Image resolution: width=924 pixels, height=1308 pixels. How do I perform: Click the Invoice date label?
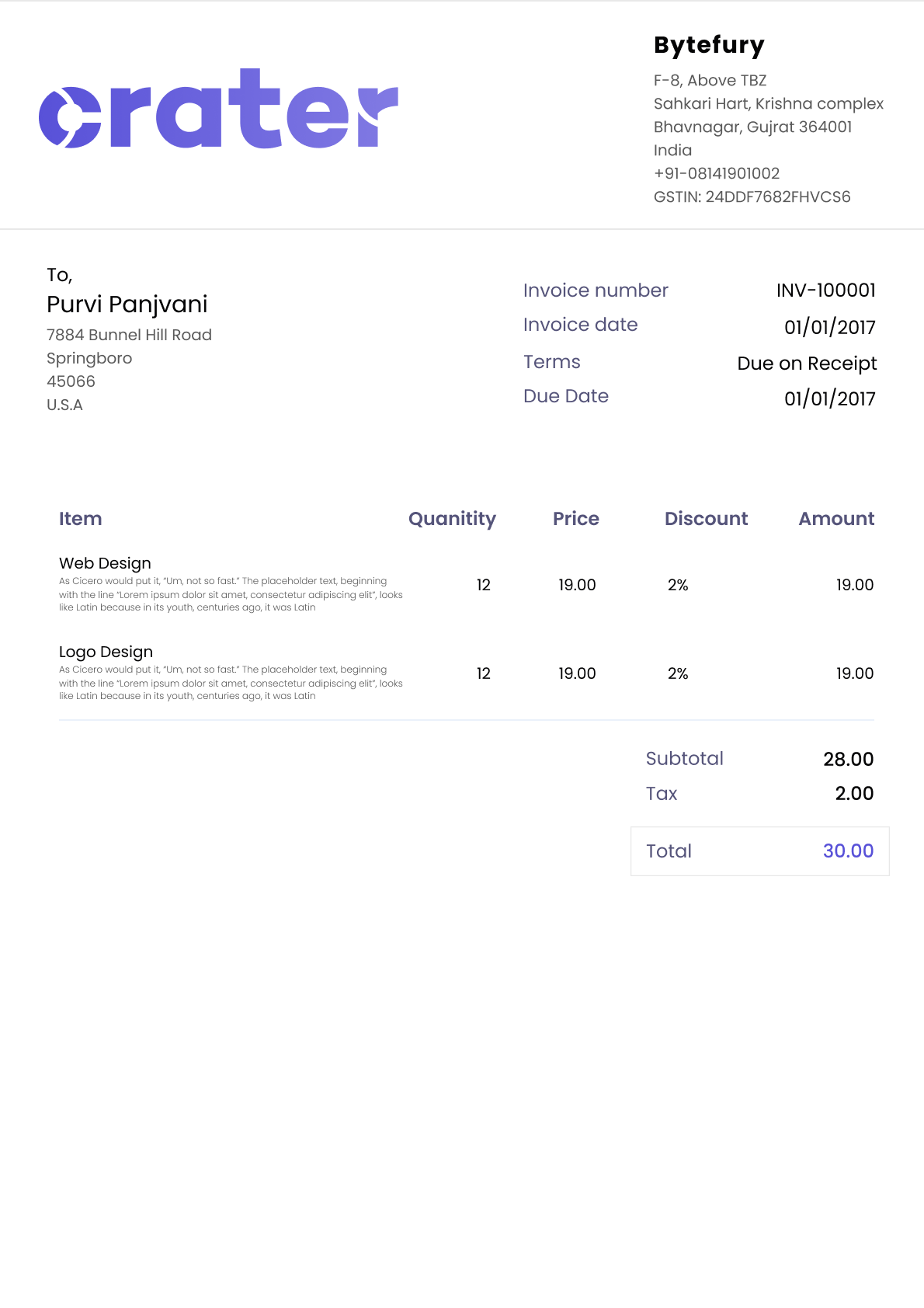(x=580, y=325)
